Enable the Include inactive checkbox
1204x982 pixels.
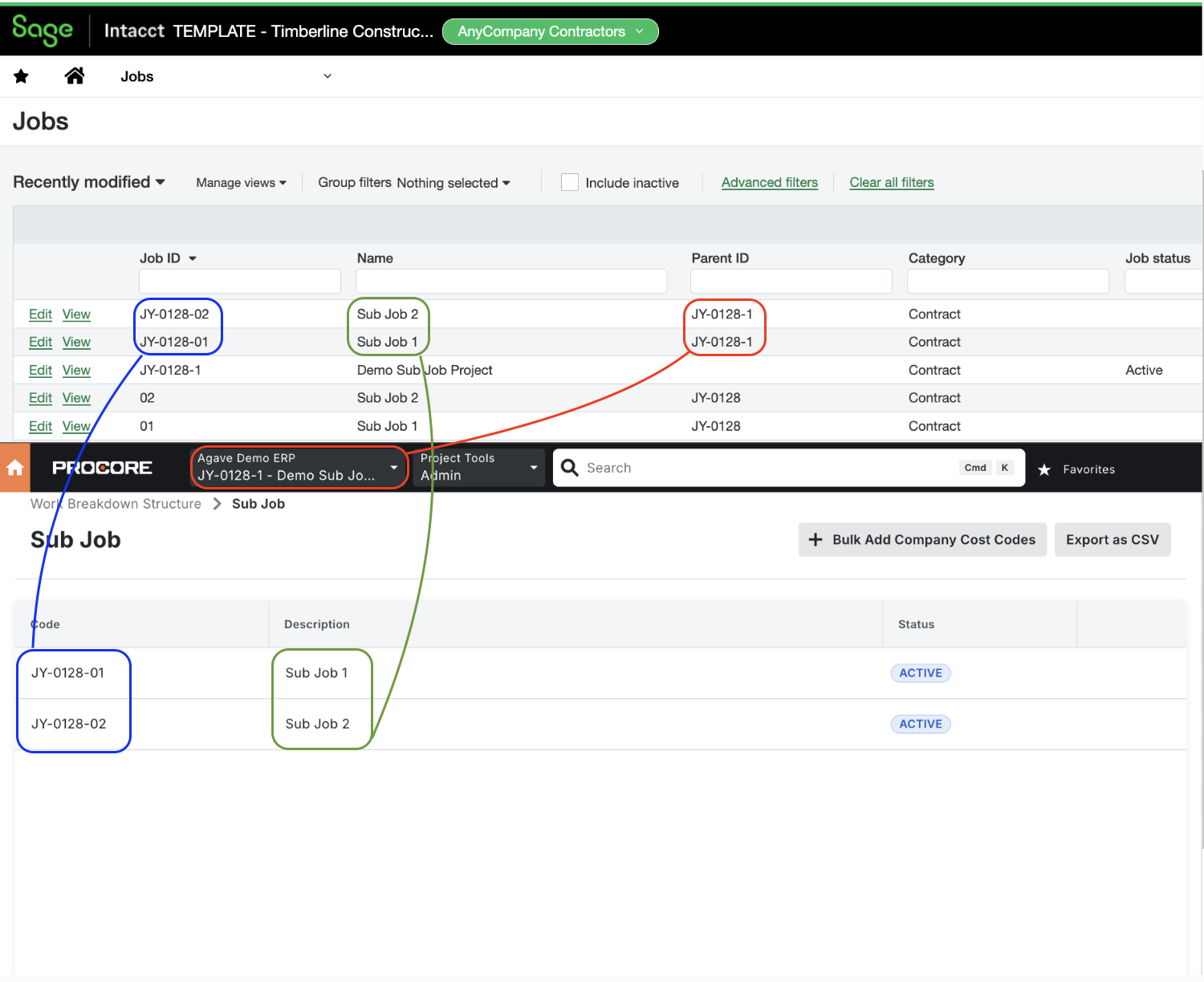pos(569,182)
